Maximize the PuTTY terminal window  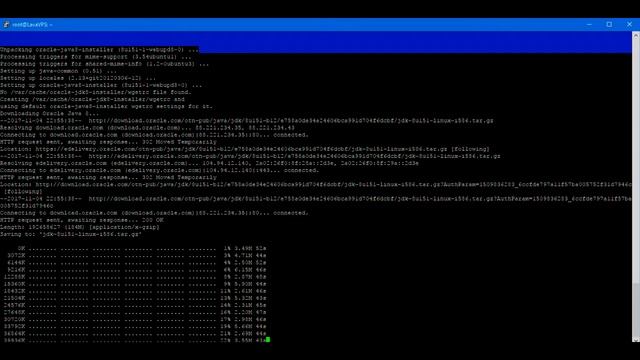pyautogui.click(x=609, y=24)
